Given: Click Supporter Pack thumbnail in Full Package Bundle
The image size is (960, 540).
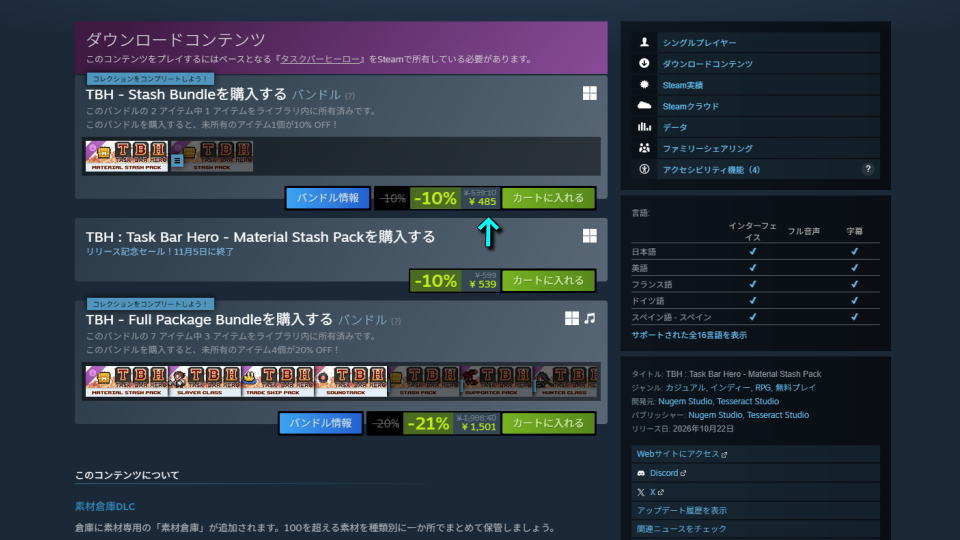Looking at the screenshot, I should pos(497,381).
